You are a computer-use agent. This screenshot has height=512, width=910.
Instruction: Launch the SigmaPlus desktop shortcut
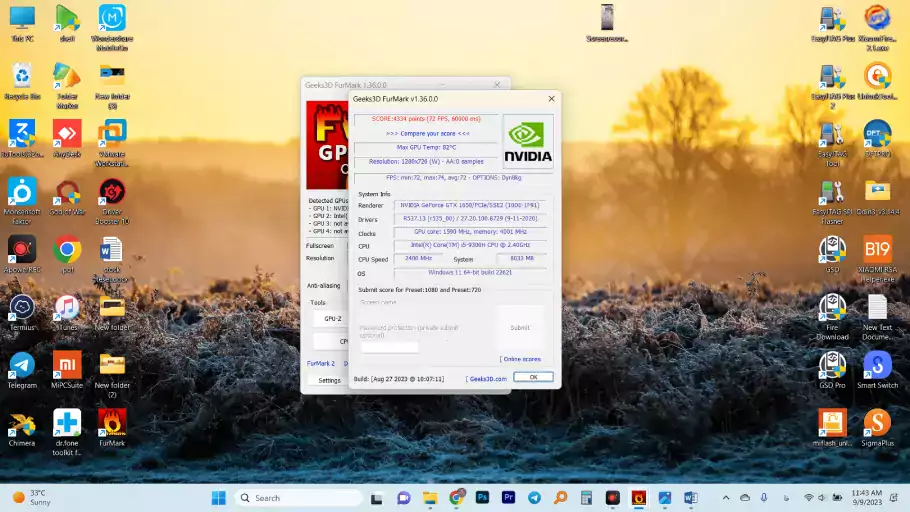pyautogui.click(x=876, y=427)
